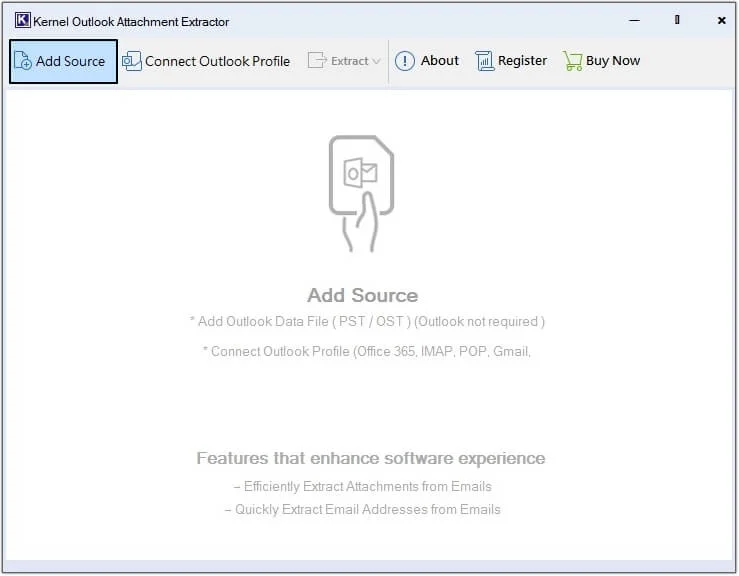The image size is (739, 576).
Task: Minimize the Kernel Outlook Attachment Extractor window
Action: tap(634, 20)
